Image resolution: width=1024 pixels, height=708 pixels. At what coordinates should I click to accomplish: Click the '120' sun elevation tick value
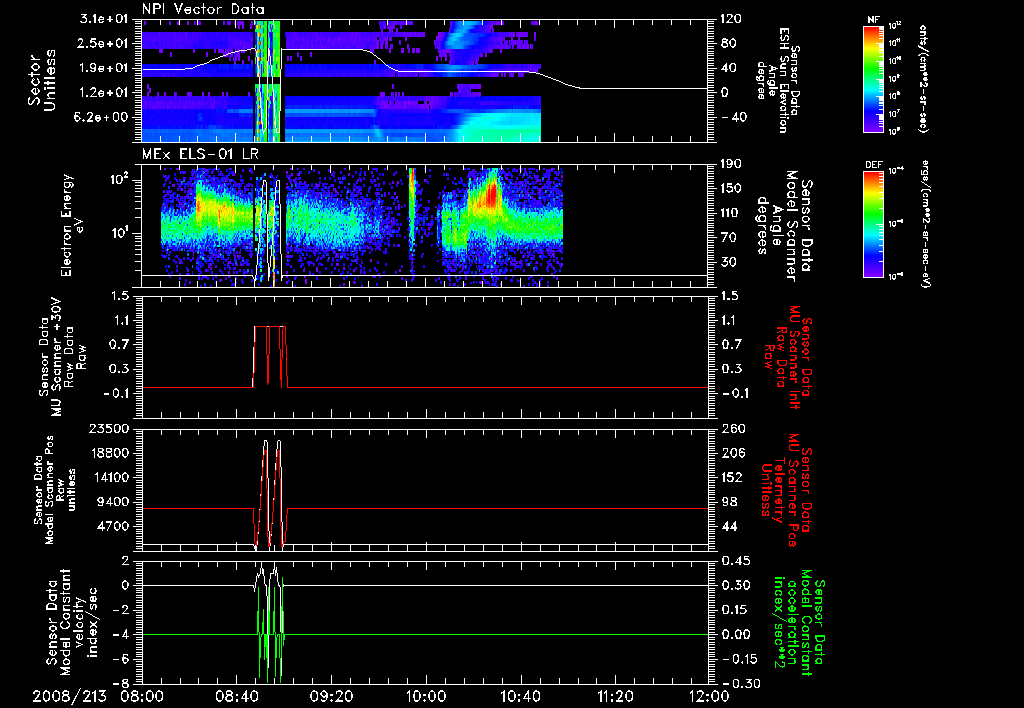[731, 19]
